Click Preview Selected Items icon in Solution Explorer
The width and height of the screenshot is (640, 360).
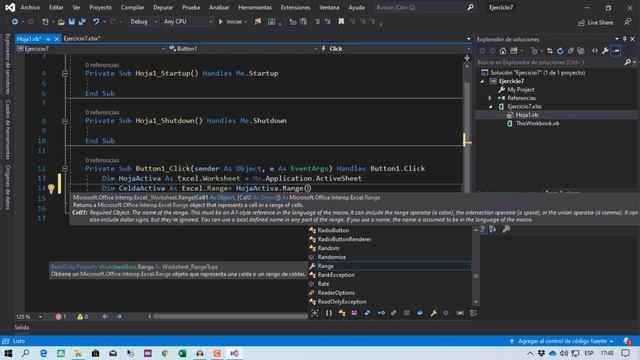click(616, 51)
